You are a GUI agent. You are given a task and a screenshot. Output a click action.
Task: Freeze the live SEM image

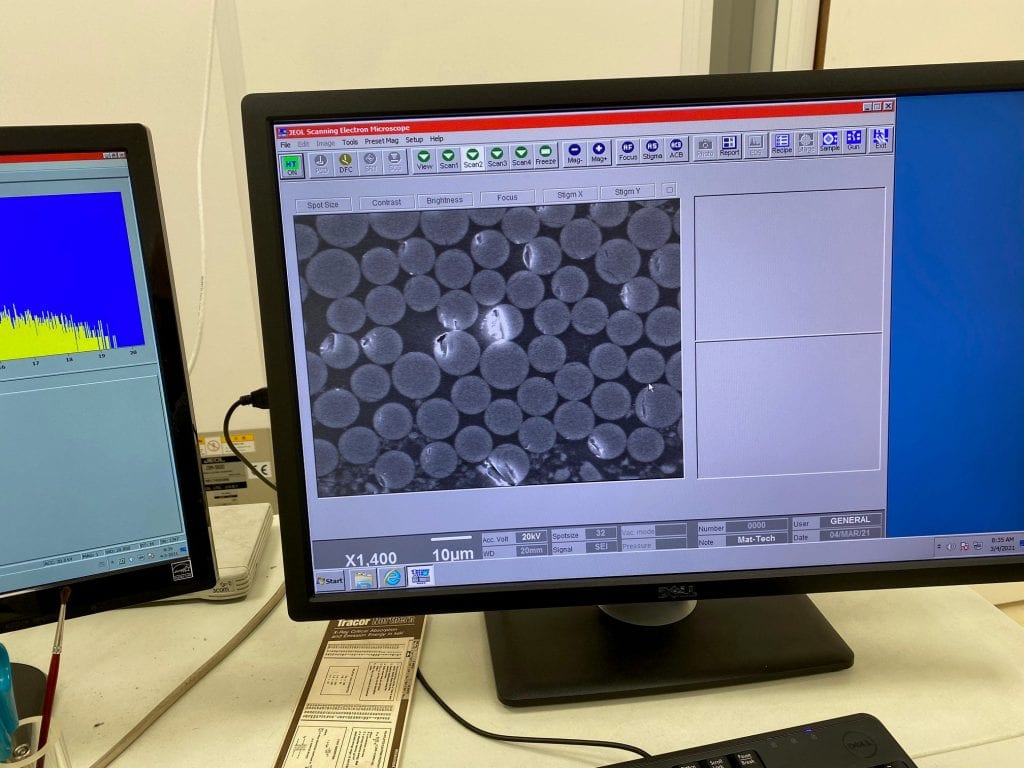(545, 156)
